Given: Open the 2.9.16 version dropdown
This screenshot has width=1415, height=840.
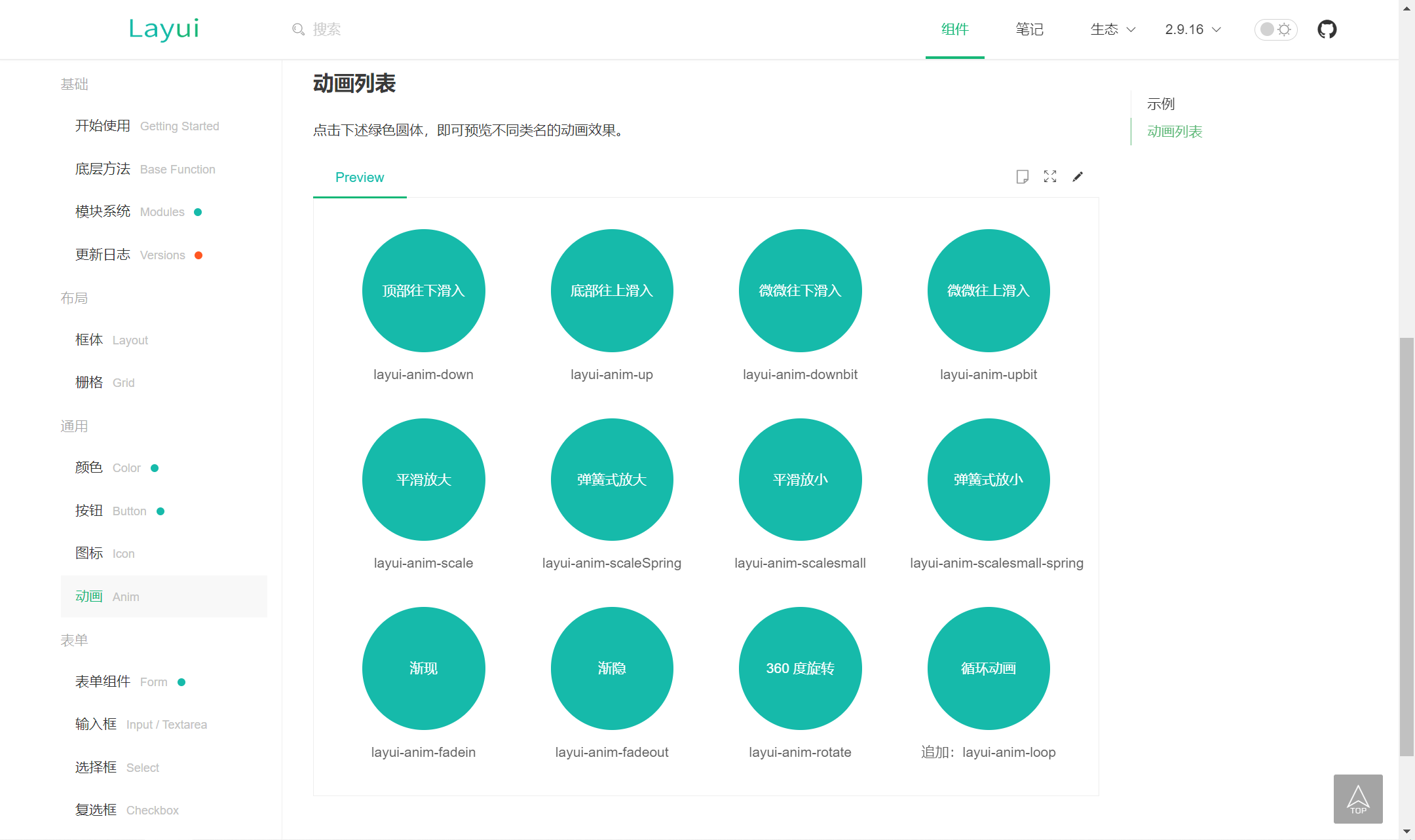Looking at the screenshot, I should [1193, 29].
